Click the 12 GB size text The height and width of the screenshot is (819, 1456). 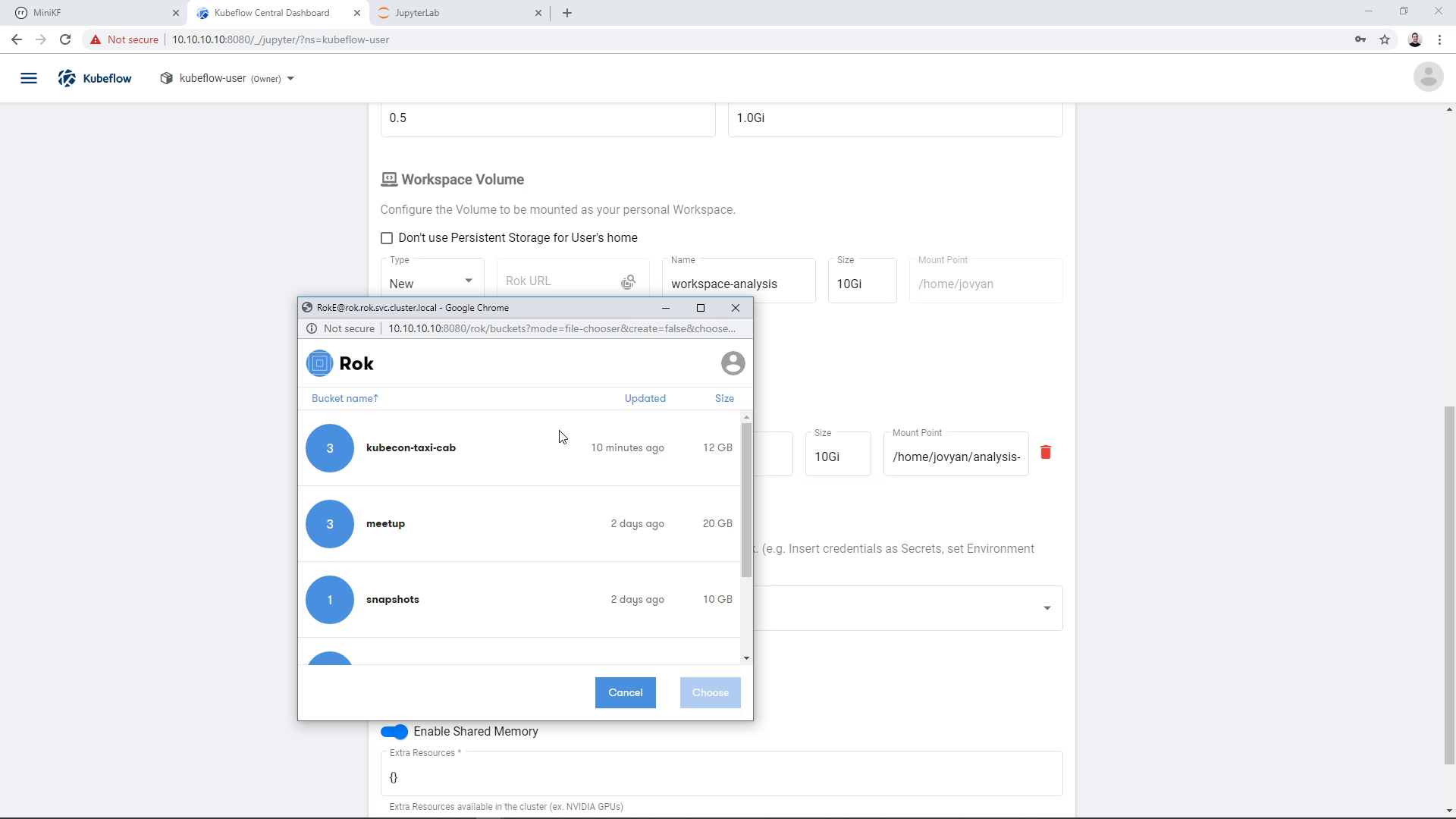[x=717, y=448]
